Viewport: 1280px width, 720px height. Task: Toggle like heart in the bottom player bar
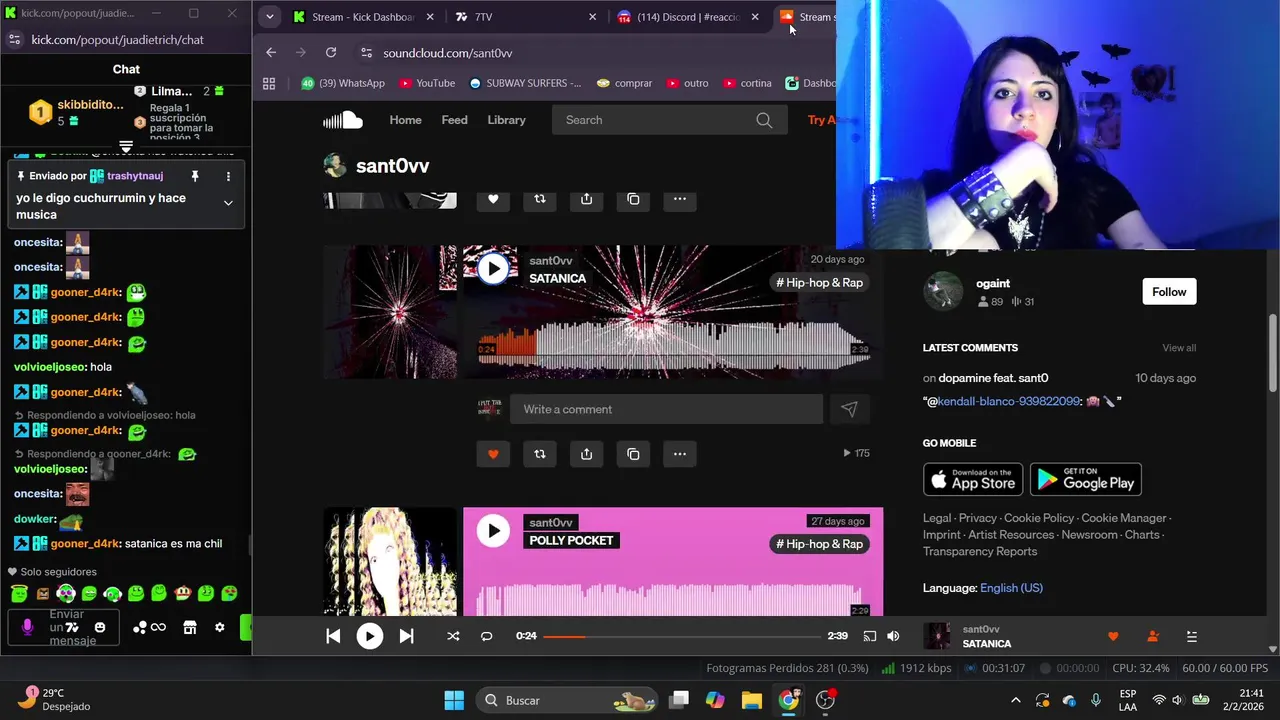[x=1113, y=636]
